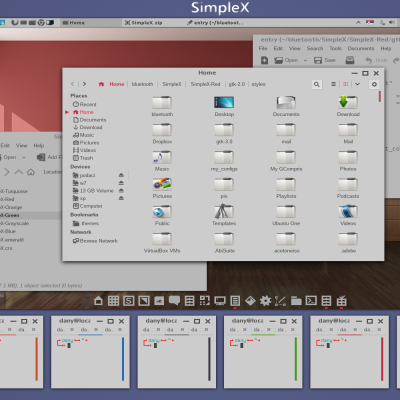
Task: Eject the xp device
Action: click(x=121, y=198)
